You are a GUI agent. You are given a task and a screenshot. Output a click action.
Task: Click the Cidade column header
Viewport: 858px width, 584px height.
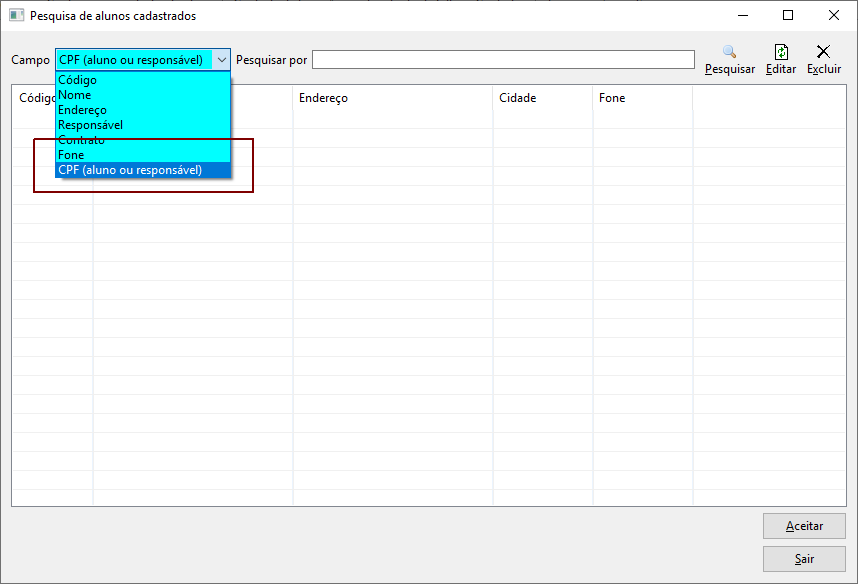coord(542,98)
